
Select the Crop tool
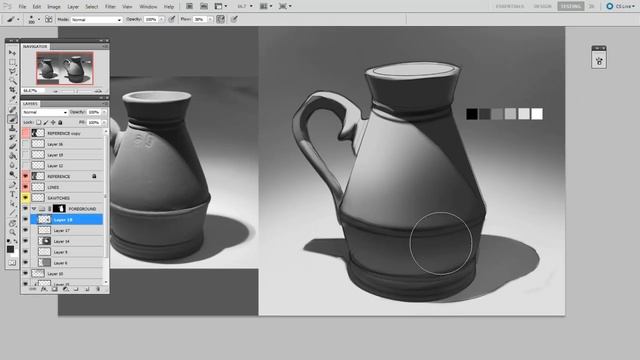(x=12, y=90)
